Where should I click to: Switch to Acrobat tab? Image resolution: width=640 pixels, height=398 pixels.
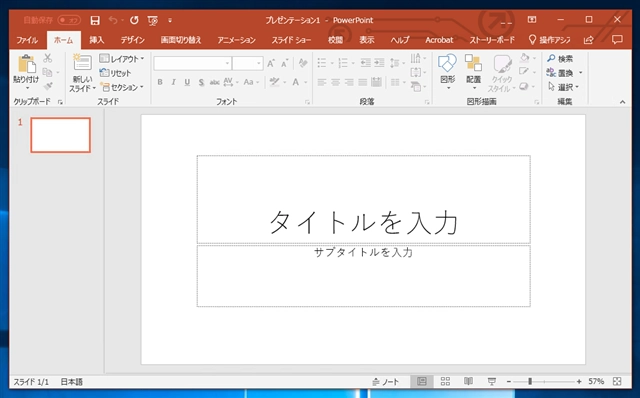(x=439, y=40)
